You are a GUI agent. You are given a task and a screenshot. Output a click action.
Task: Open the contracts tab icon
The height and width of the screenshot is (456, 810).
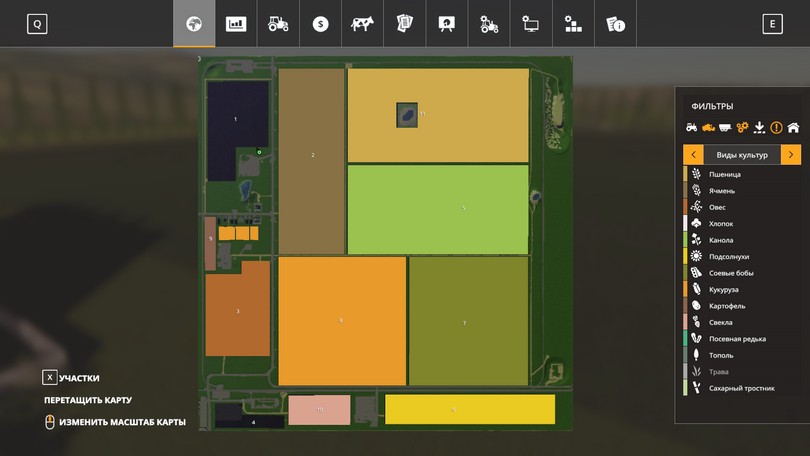click(404, 25)
